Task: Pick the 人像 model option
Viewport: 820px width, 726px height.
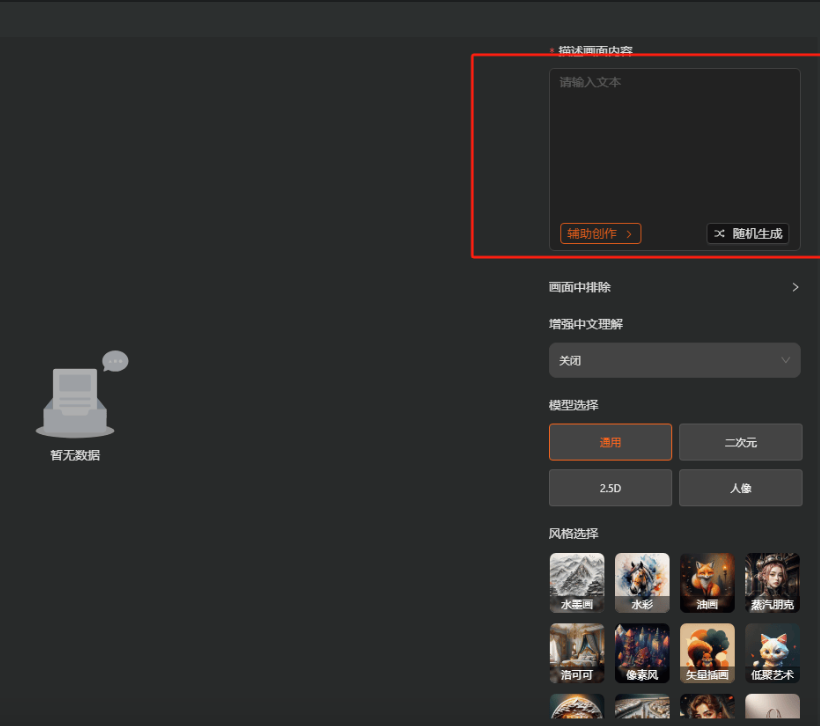Action: [x=740, y=488]
